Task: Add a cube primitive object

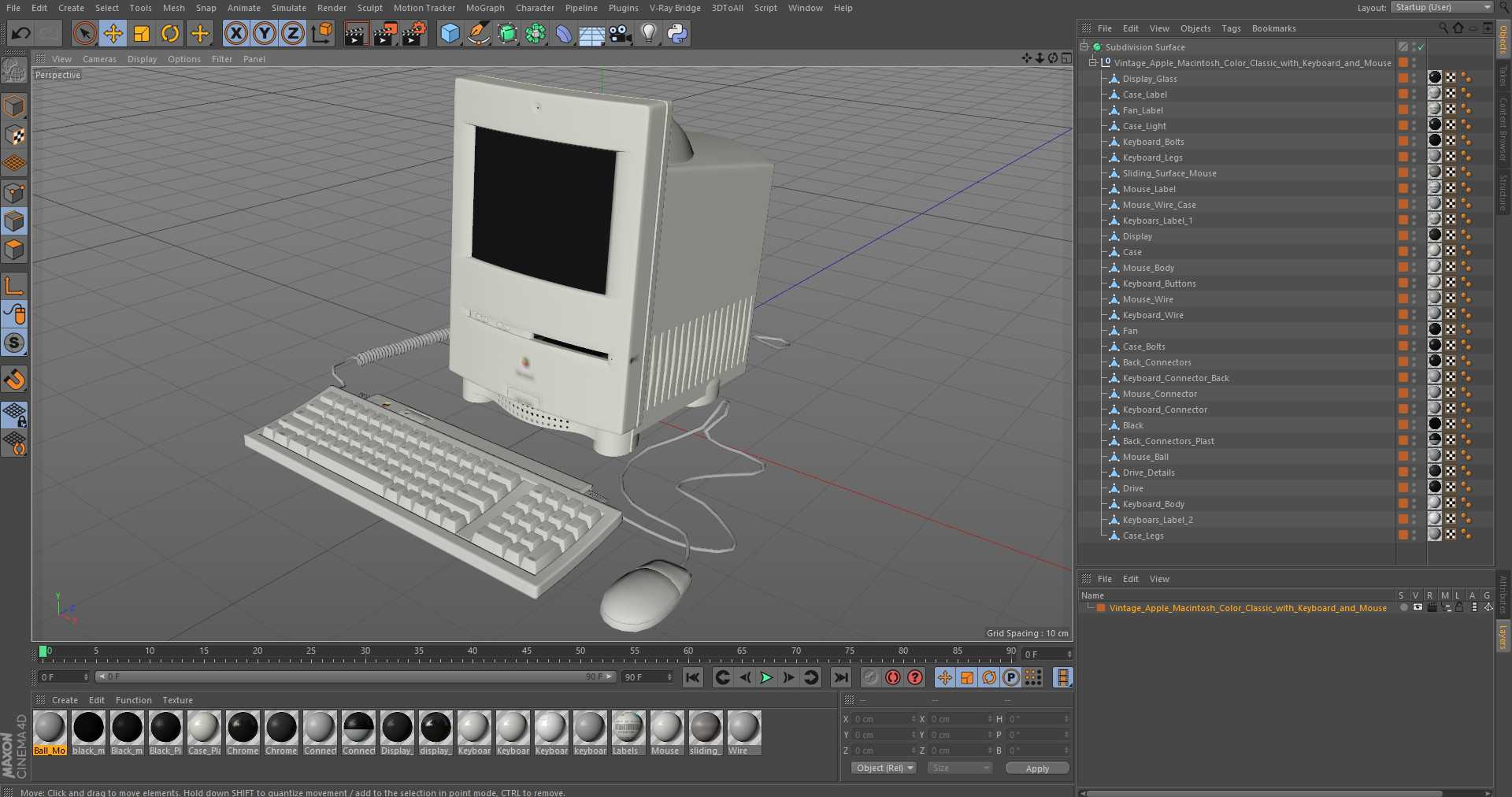Action: (x=450, y=33)
